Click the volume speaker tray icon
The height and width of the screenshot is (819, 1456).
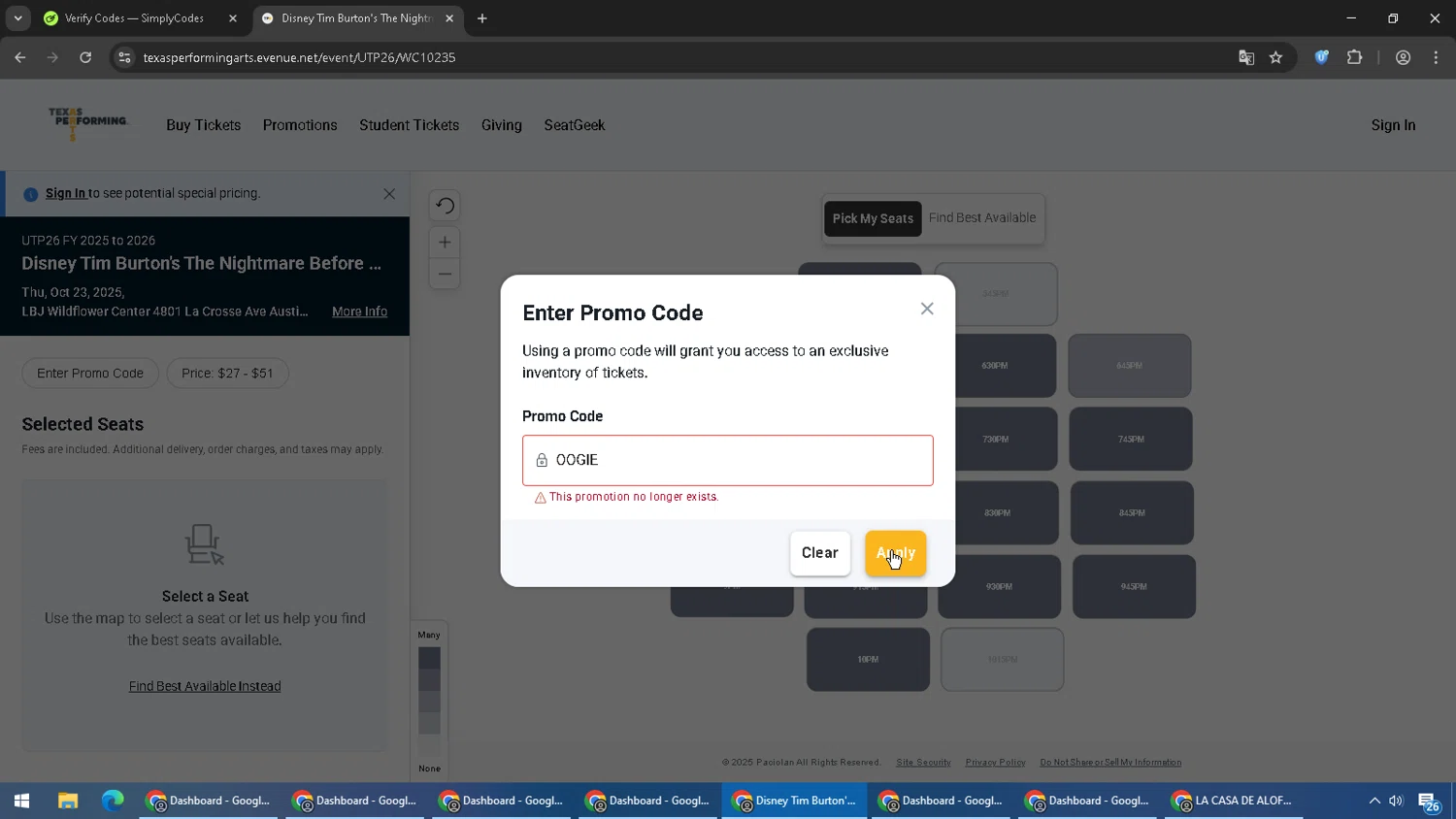[x=1396, y=801]
